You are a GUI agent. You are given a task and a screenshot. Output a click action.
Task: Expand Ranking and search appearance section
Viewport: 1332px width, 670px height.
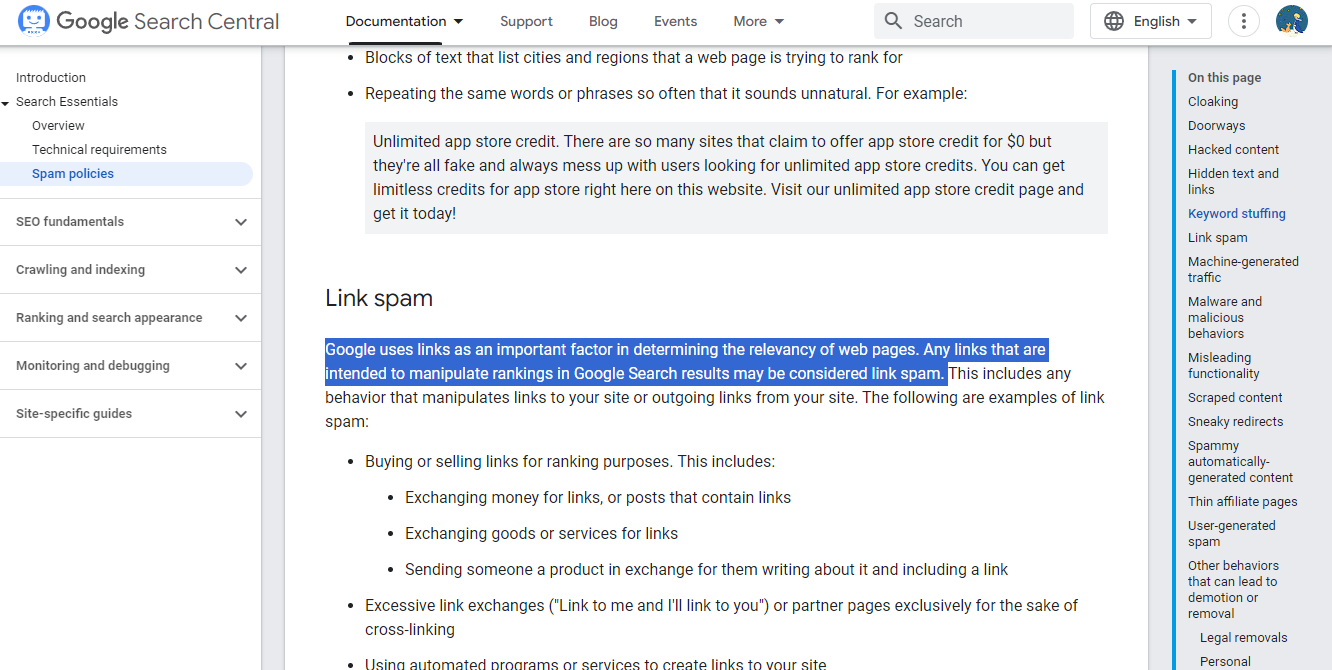pyautogui.click(x=130, y=318)
